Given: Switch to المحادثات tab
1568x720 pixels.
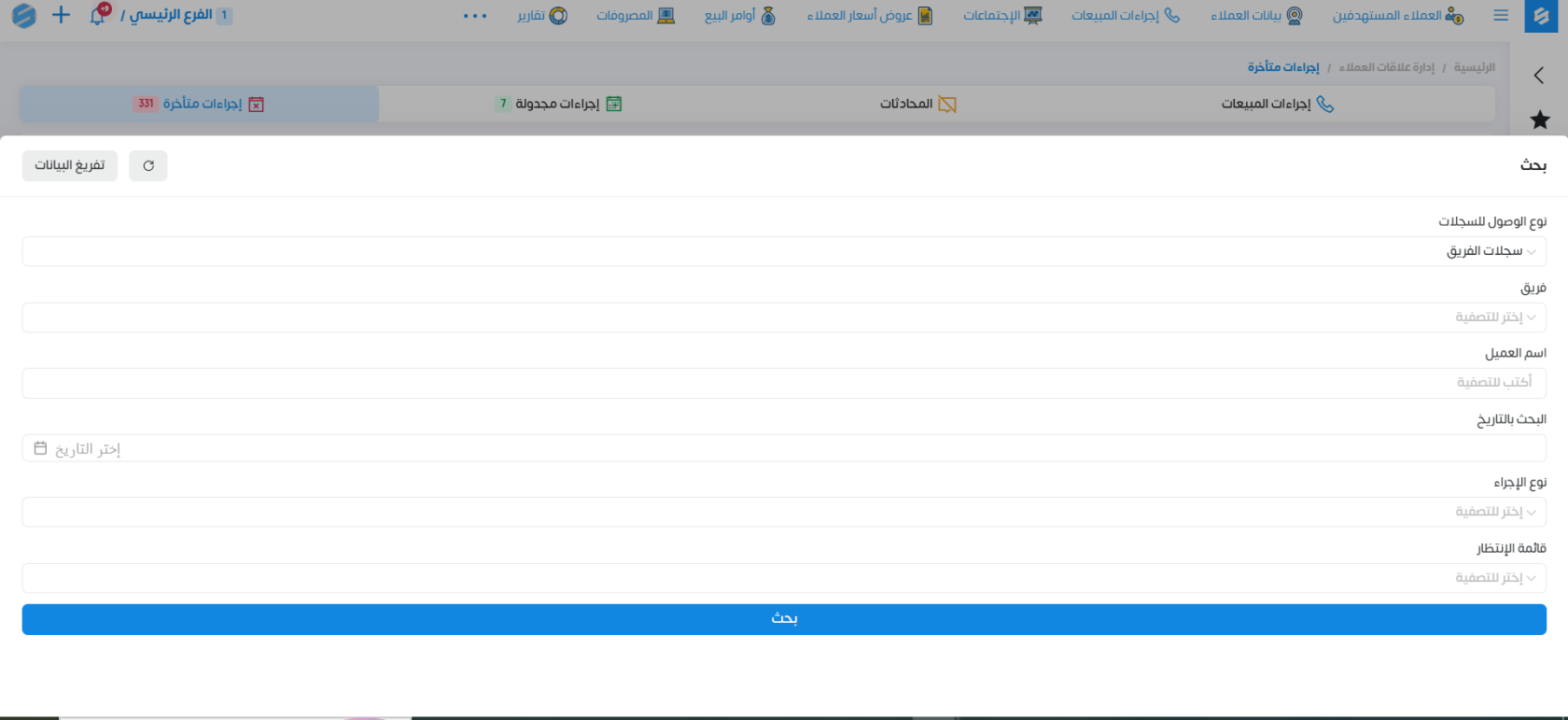Looking at the screenshot, I should (x=917, y=104).
